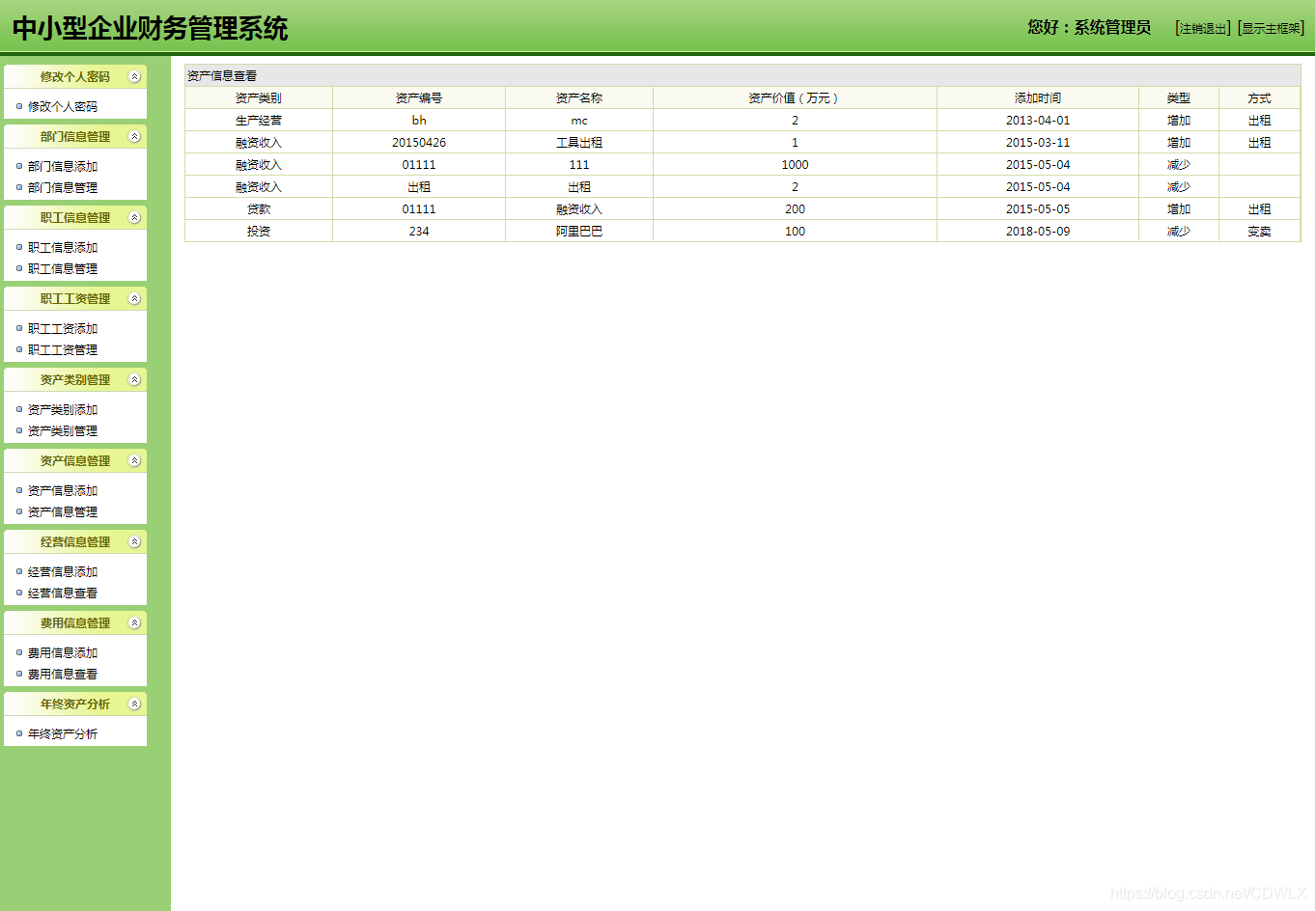
Task: Click the 方式 column header
Action: pos(1260,98)
